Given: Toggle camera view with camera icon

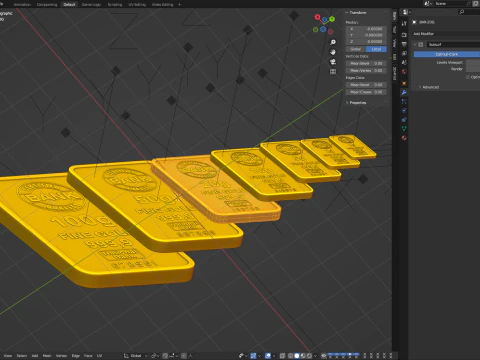Looking at the screenshot, I should [x=333, y=62].
